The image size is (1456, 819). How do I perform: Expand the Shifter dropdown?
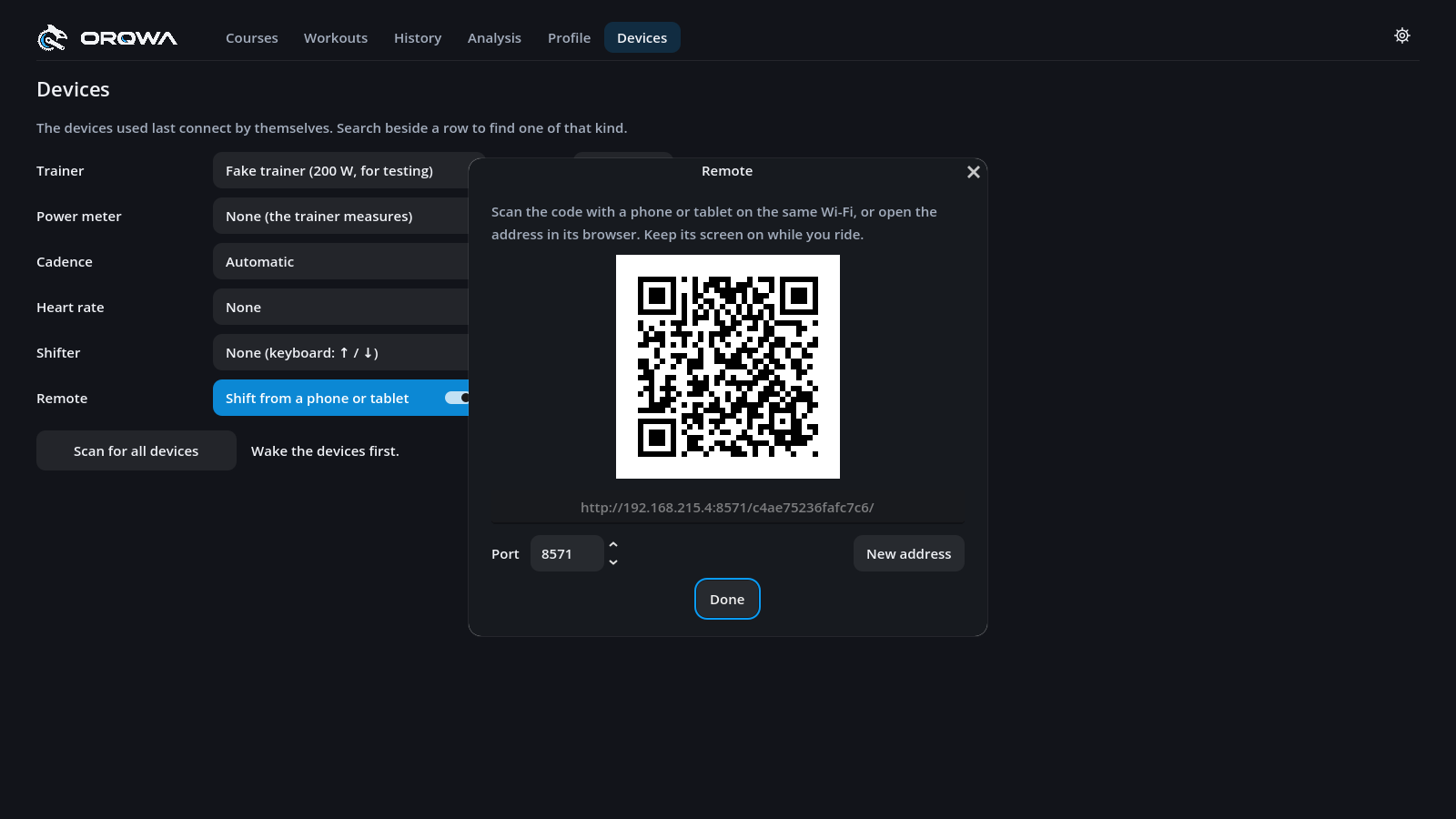point(341,353)
